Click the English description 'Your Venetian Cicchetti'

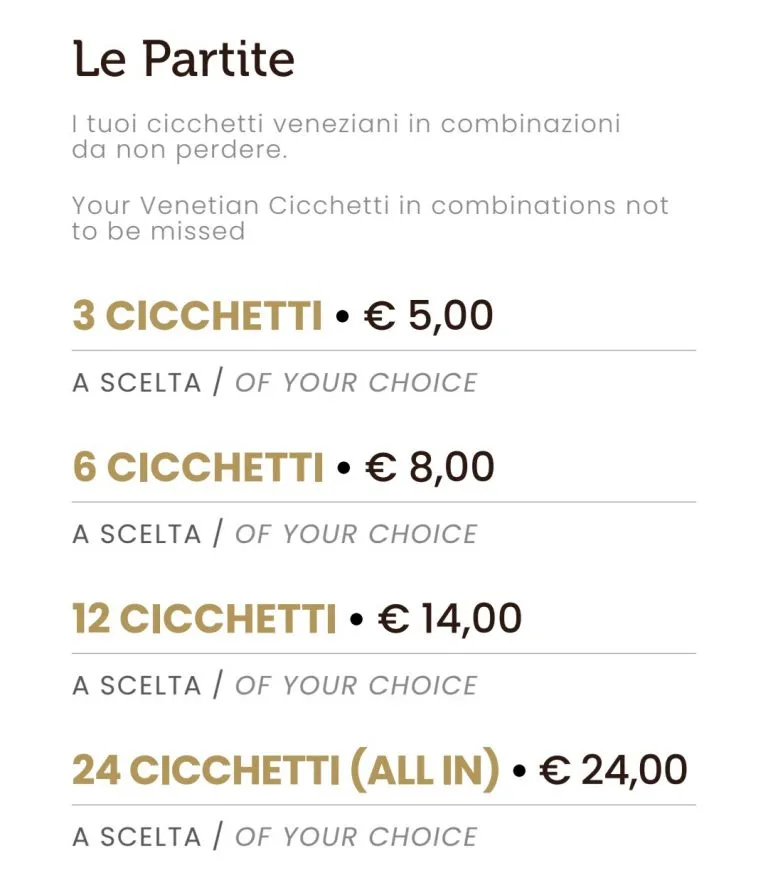tap(370, 218)
